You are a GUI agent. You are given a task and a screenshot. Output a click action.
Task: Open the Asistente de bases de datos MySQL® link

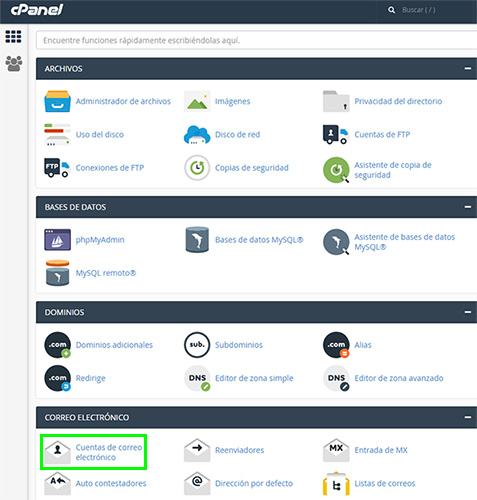click(x=404, y=242)
